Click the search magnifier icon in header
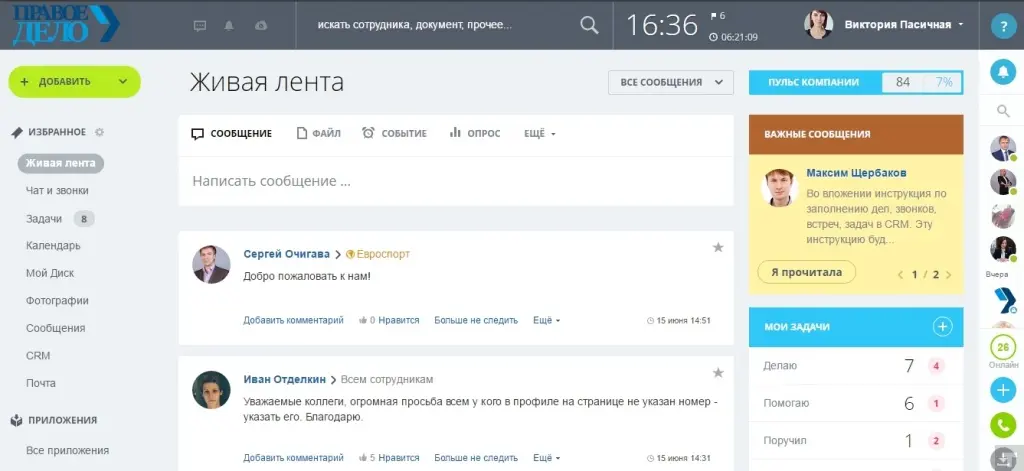 coord(590,25)
